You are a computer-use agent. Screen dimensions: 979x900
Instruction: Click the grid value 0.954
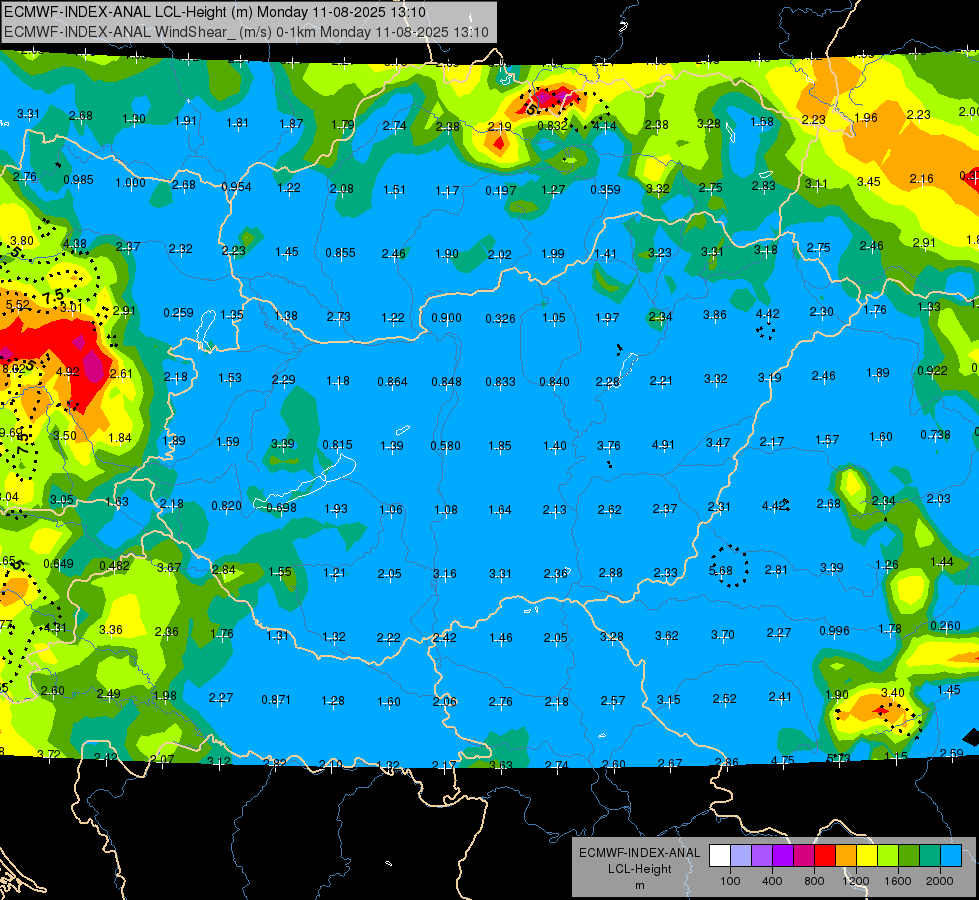[237, 187]
